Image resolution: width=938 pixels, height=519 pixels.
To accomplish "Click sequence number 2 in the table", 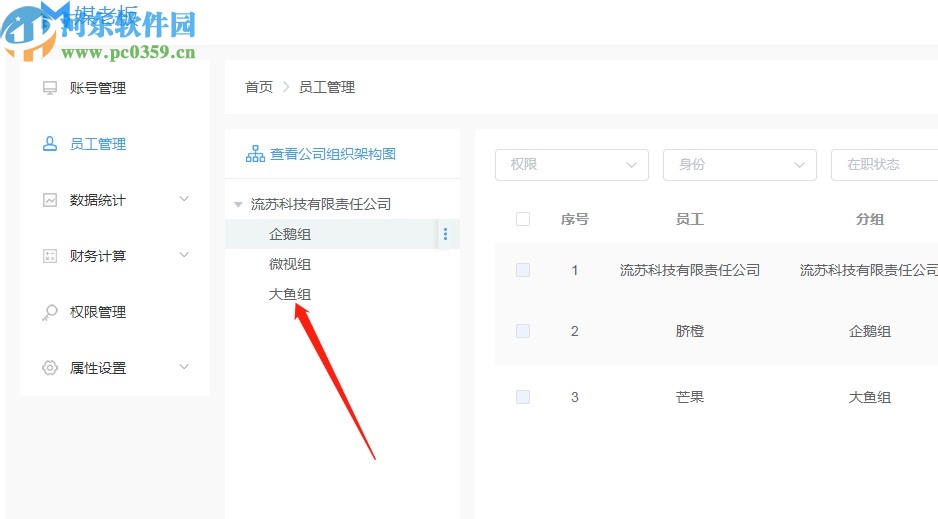I will pos(575,331).
